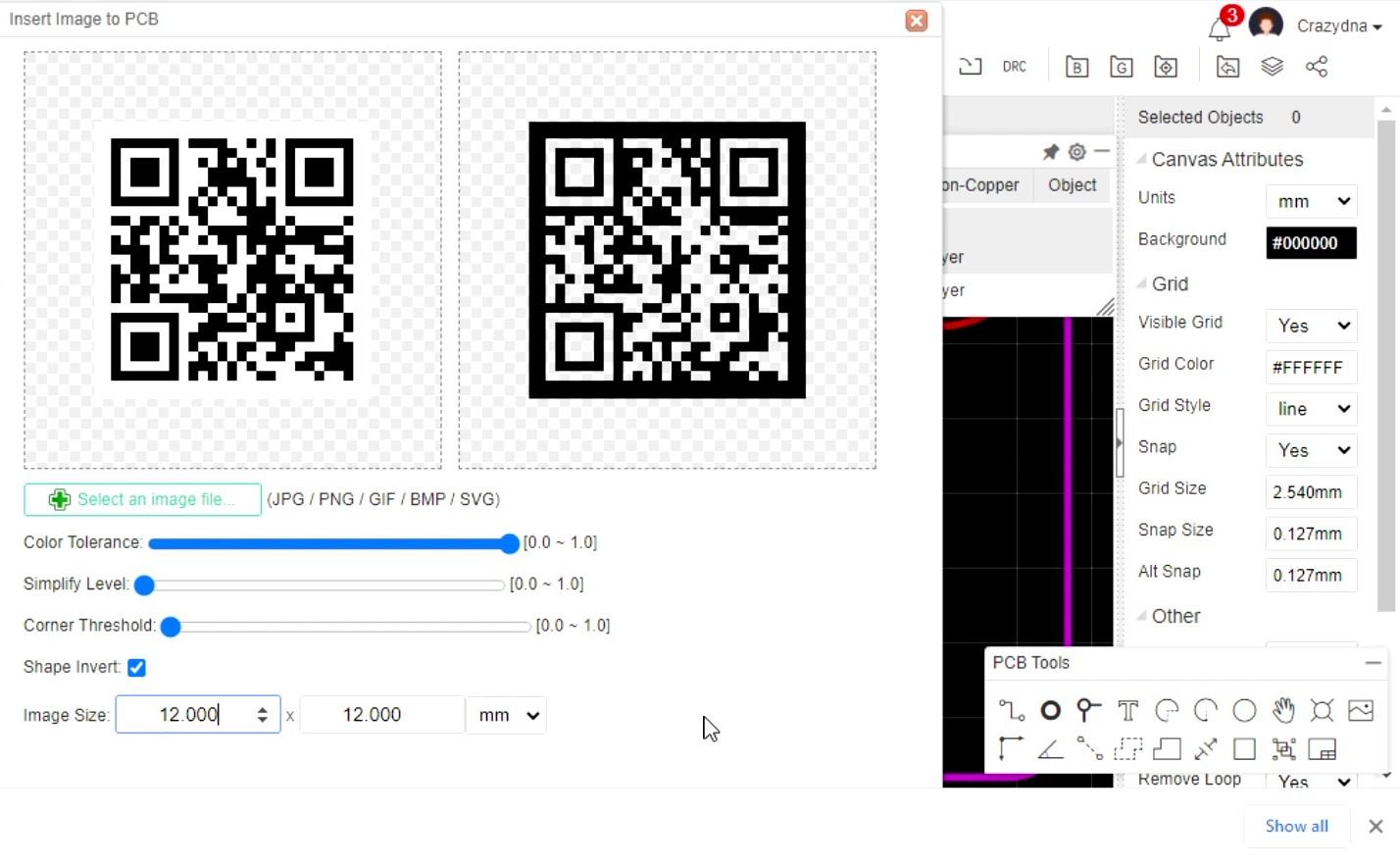
Task: Select the Copper Area tool in PCB Tools
Action: coord(1127,749)
